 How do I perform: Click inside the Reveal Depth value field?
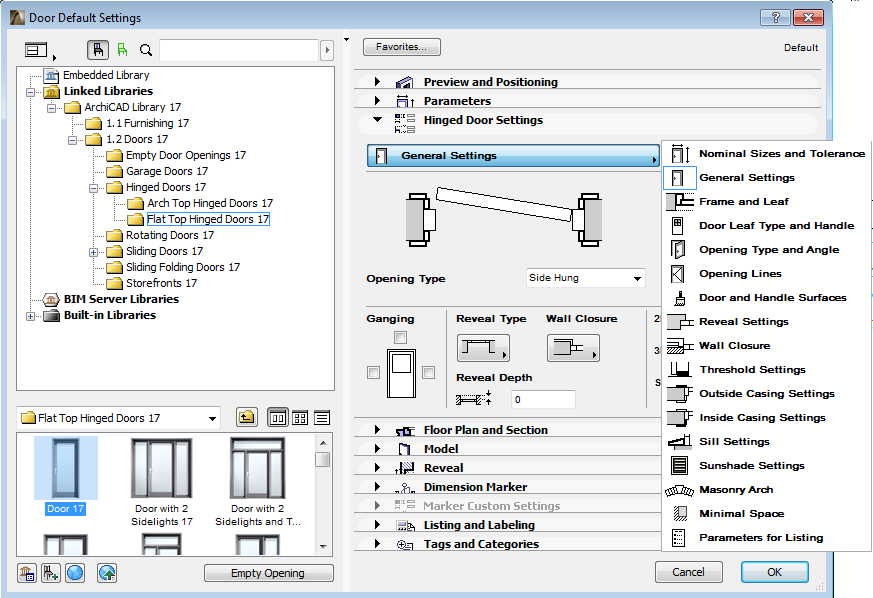541,398
